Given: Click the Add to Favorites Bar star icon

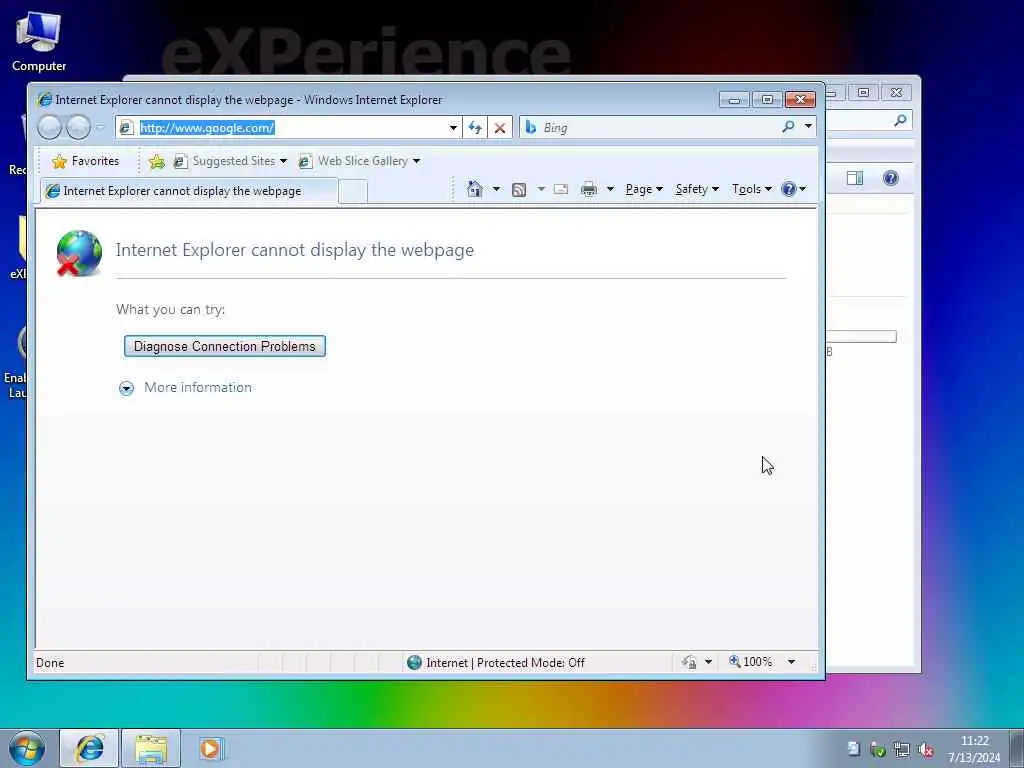Looking at the screenshot, I should coord(157,161).
